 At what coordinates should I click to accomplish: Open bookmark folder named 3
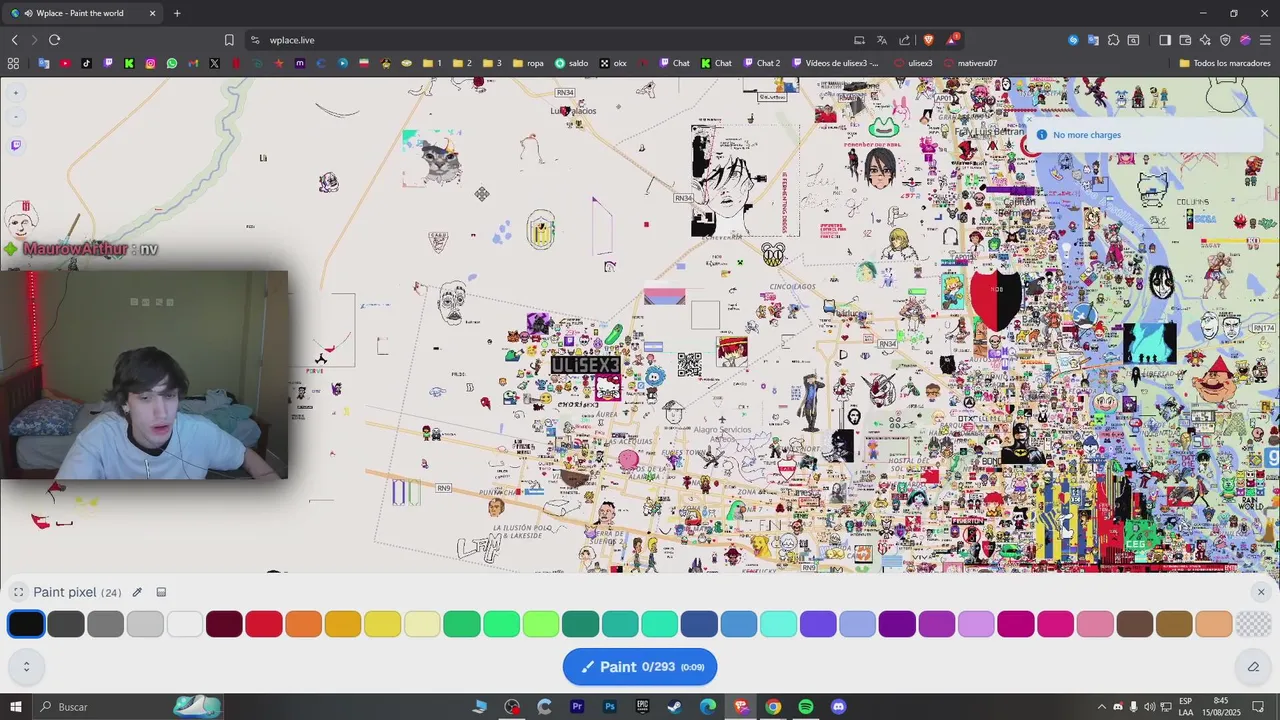pos(492,63)
